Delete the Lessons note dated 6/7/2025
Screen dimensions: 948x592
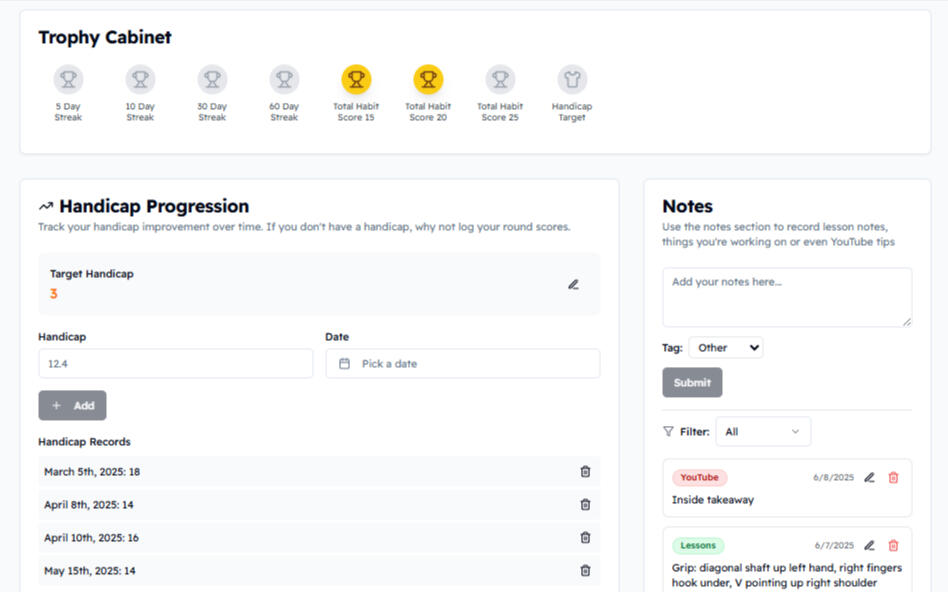click(x=893, y=546)
